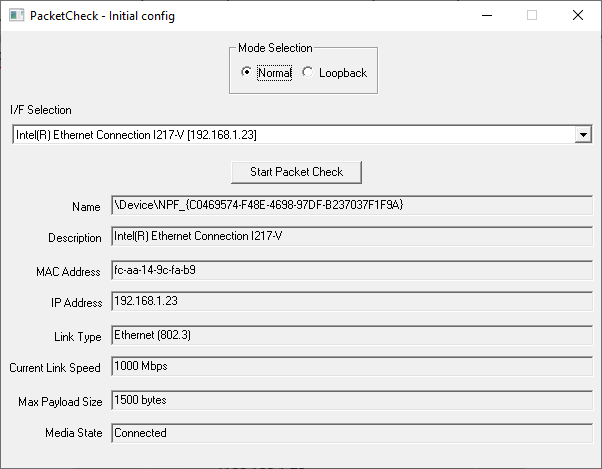Open the I/F Selection dropdown arrow
Screen dimensions: 602x469
[583, 135]
